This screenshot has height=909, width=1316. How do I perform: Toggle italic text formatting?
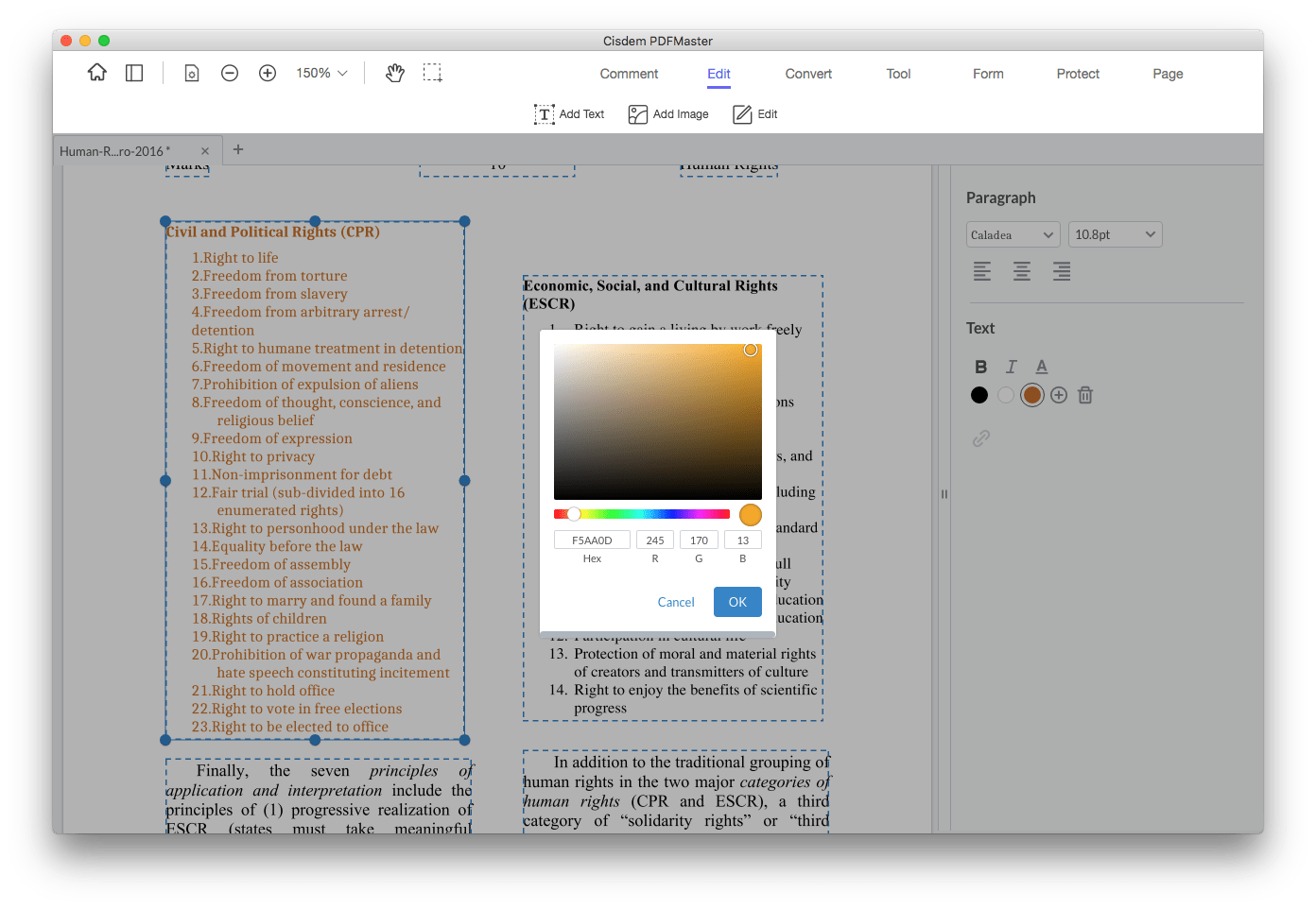coord(1011,367)
